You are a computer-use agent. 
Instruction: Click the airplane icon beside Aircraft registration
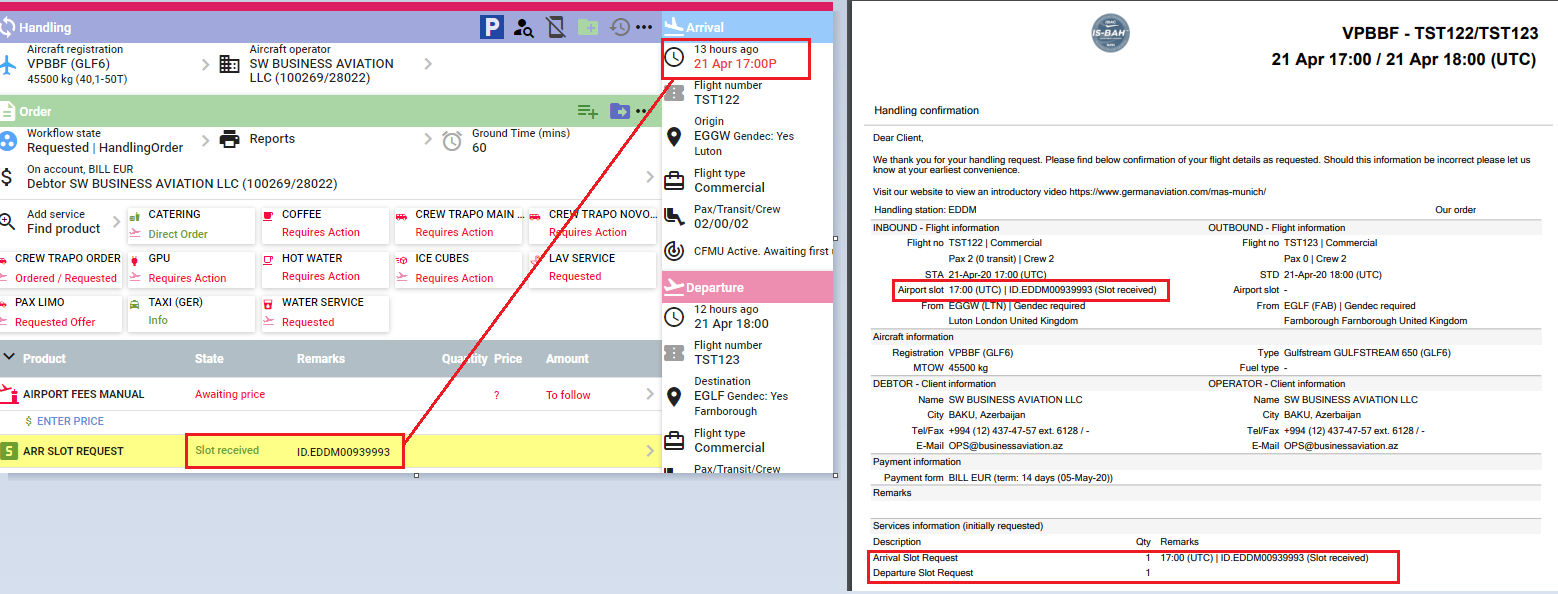8,64
